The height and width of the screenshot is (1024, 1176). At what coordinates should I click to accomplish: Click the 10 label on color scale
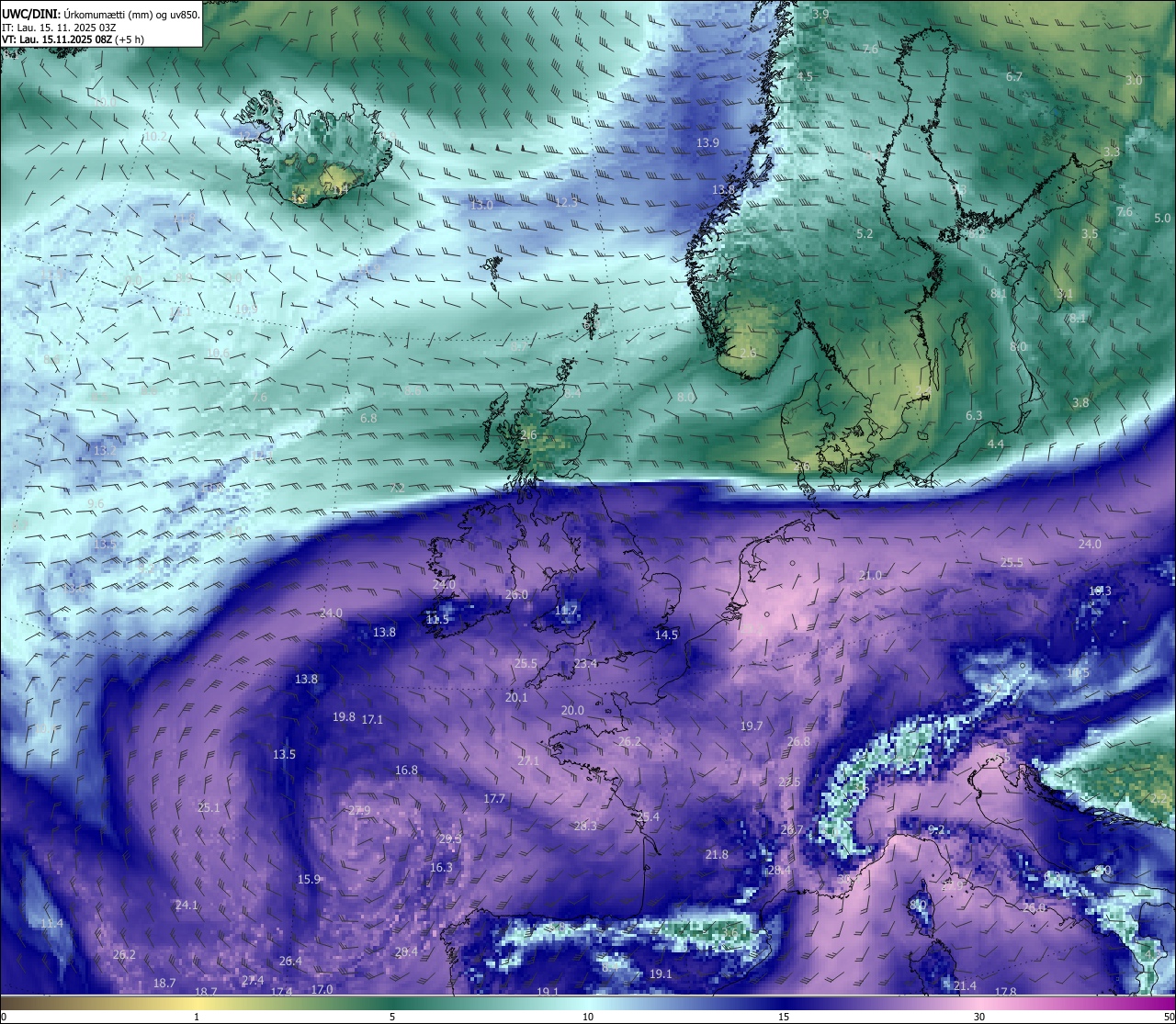[x=588, y=1017]
